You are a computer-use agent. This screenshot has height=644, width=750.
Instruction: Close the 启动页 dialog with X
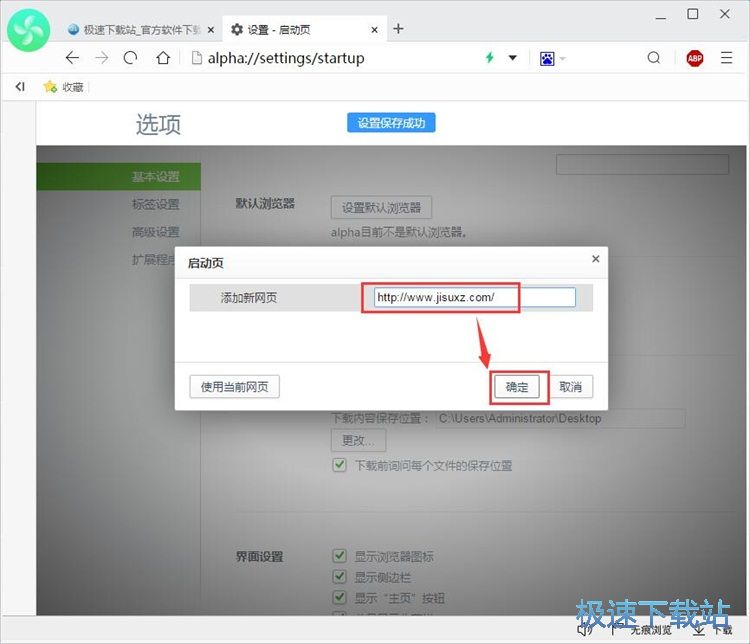[596, 259]
